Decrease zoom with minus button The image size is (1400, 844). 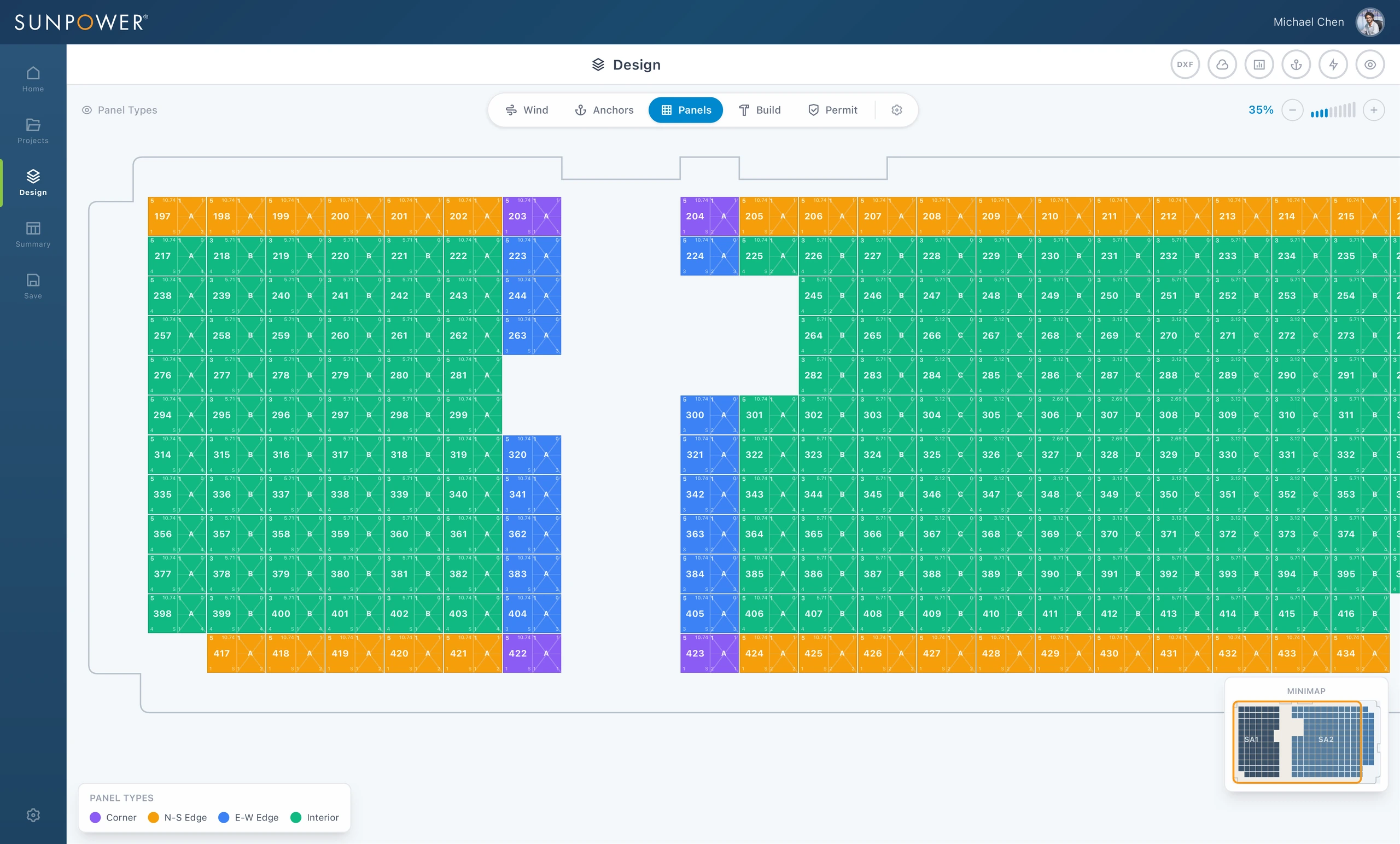coord(1292,110)
